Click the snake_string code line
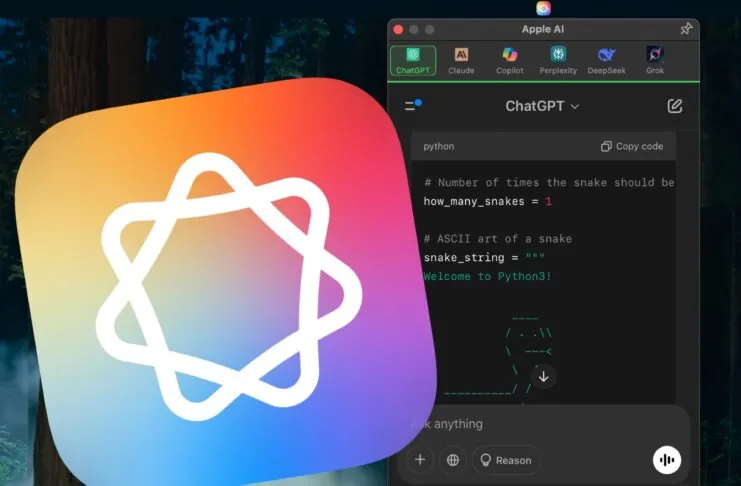The height and width of the screenshot is (486, 741). (484, 257)
